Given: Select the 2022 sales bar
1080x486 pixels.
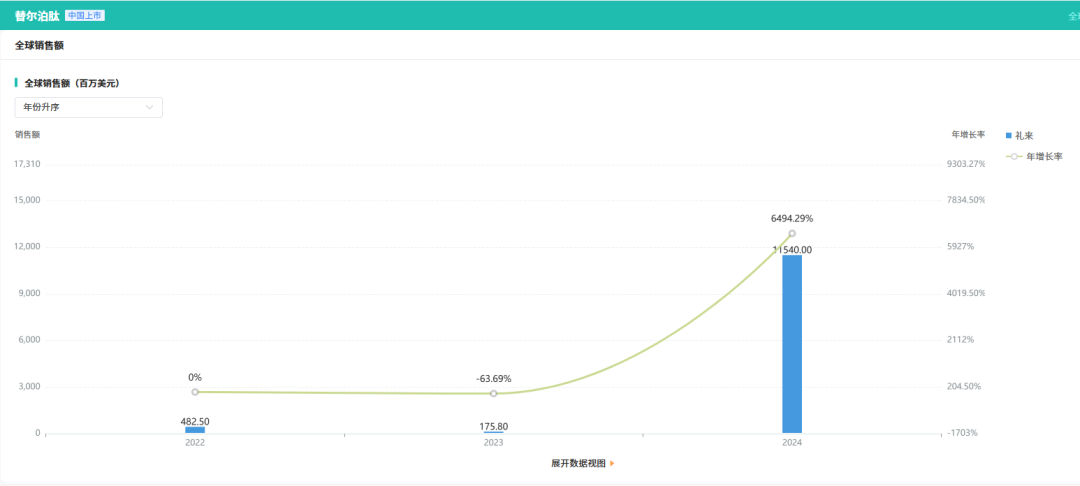Looking at the screenshot, I should pos(195,430).
